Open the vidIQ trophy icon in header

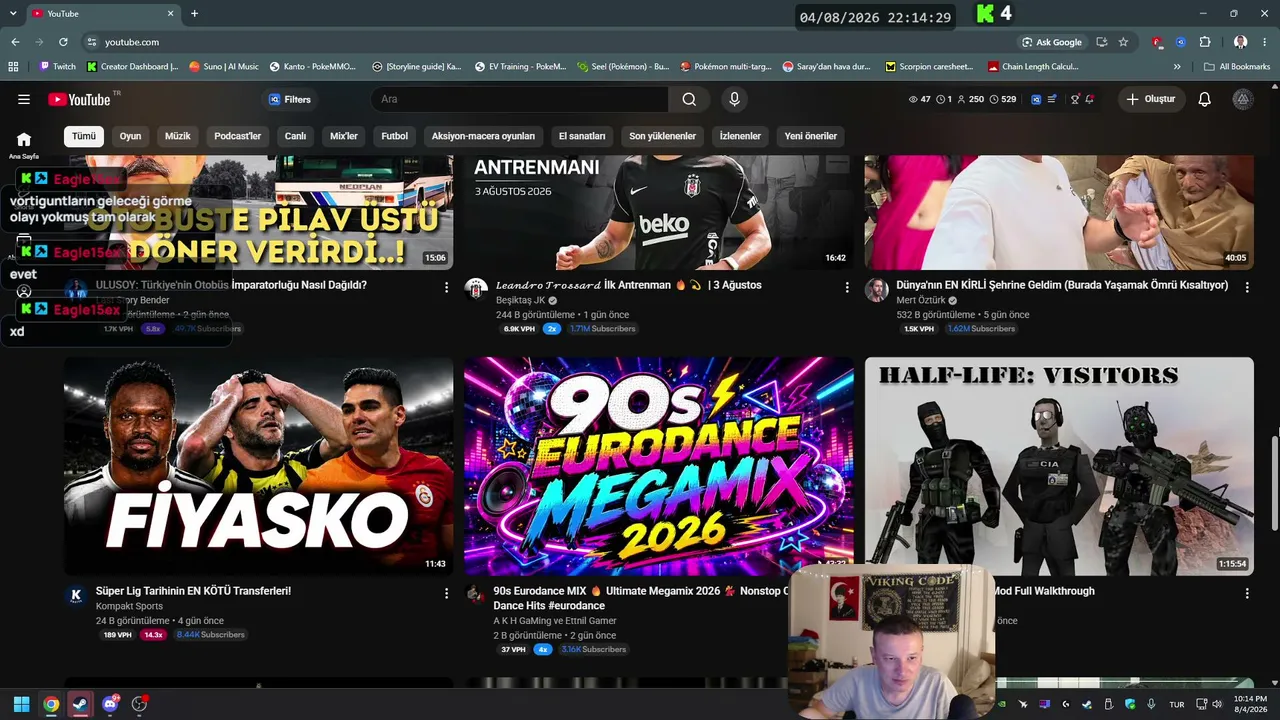1075,99
